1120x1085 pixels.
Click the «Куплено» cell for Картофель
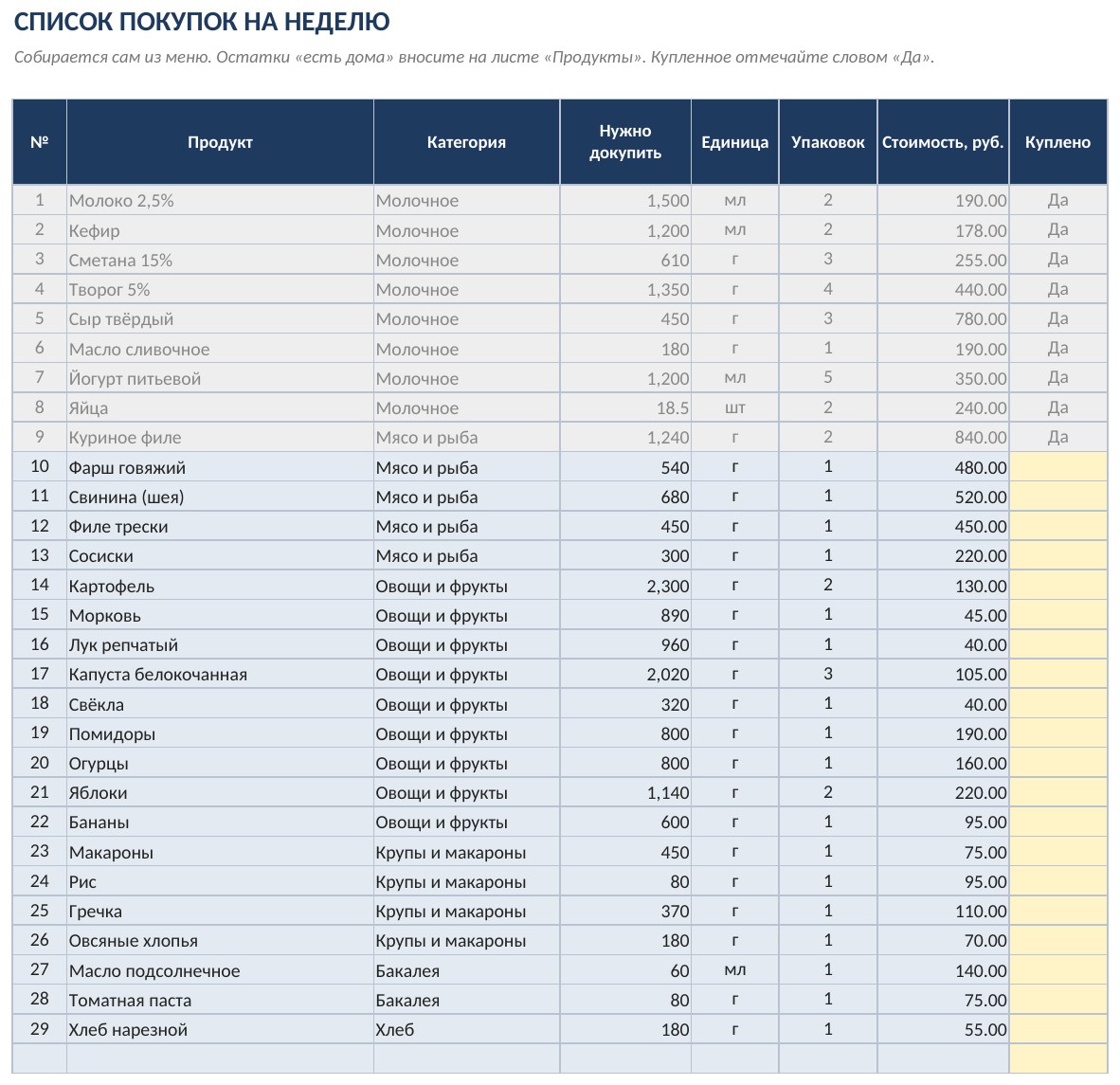tap(1057, 586)
